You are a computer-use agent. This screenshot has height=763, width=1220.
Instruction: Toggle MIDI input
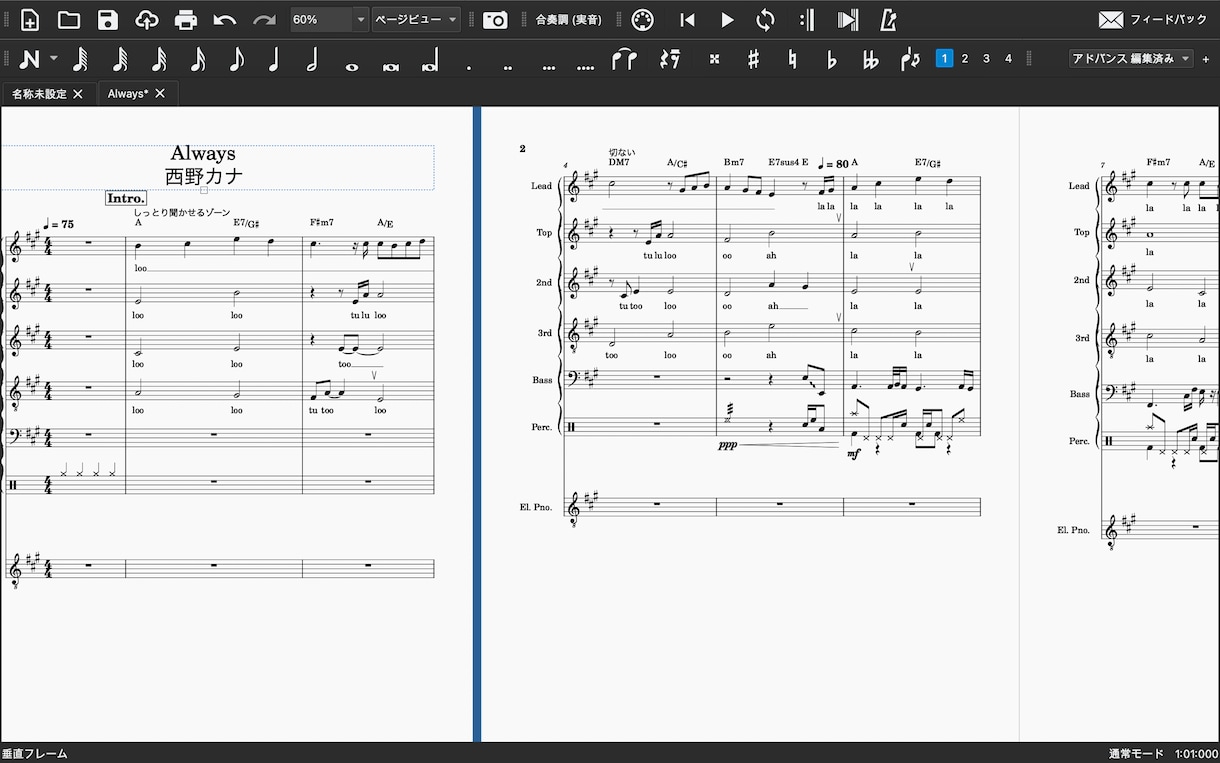[x=644, y=20]
